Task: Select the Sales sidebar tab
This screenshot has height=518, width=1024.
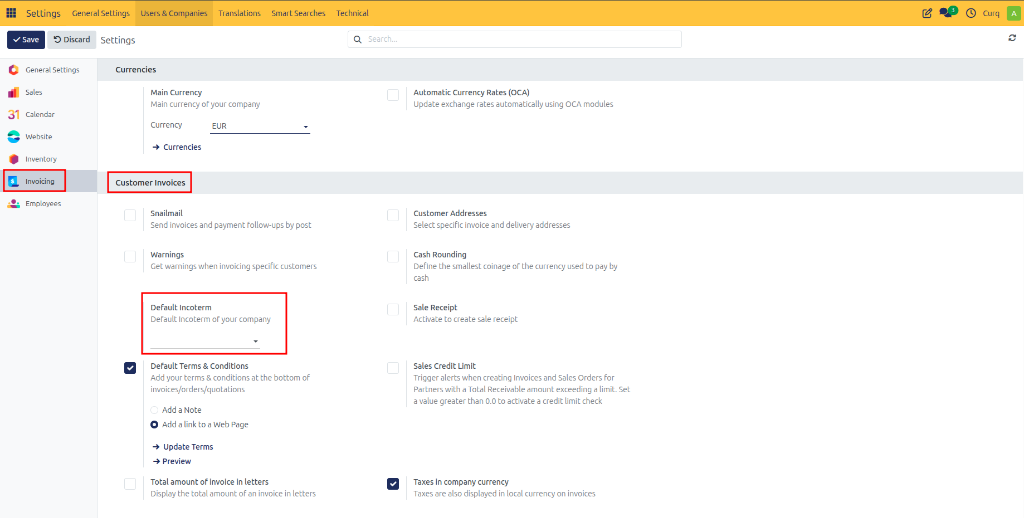Action: click(48, 92)
